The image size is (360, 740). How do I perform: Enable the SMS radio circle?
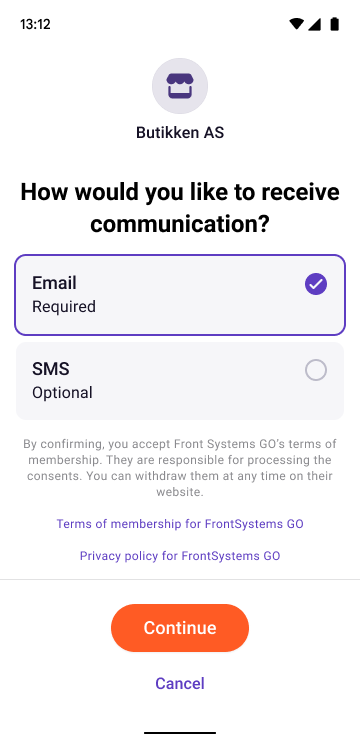[316, 370]
